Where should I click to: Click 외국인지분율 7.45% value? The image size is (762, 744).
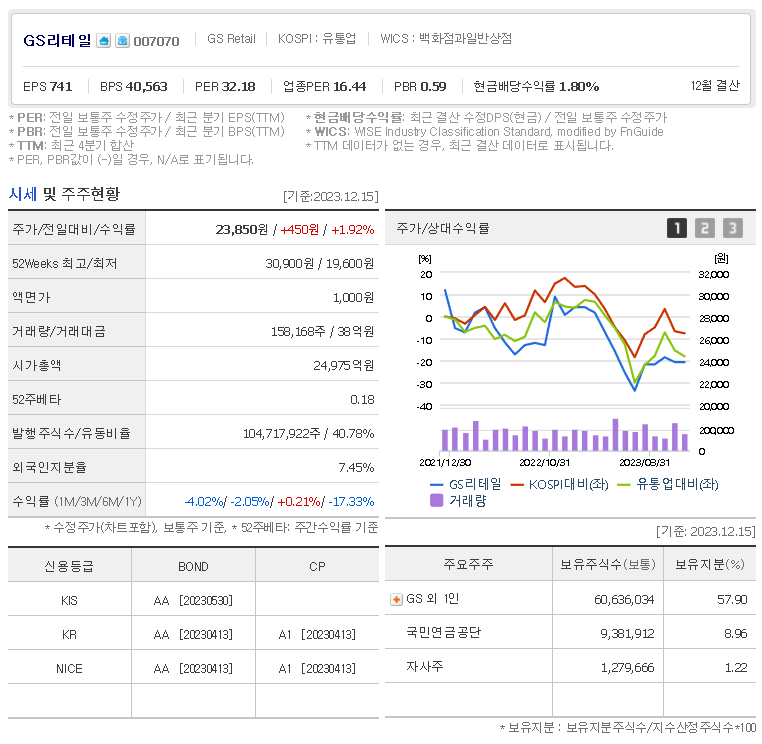point(356,467)
